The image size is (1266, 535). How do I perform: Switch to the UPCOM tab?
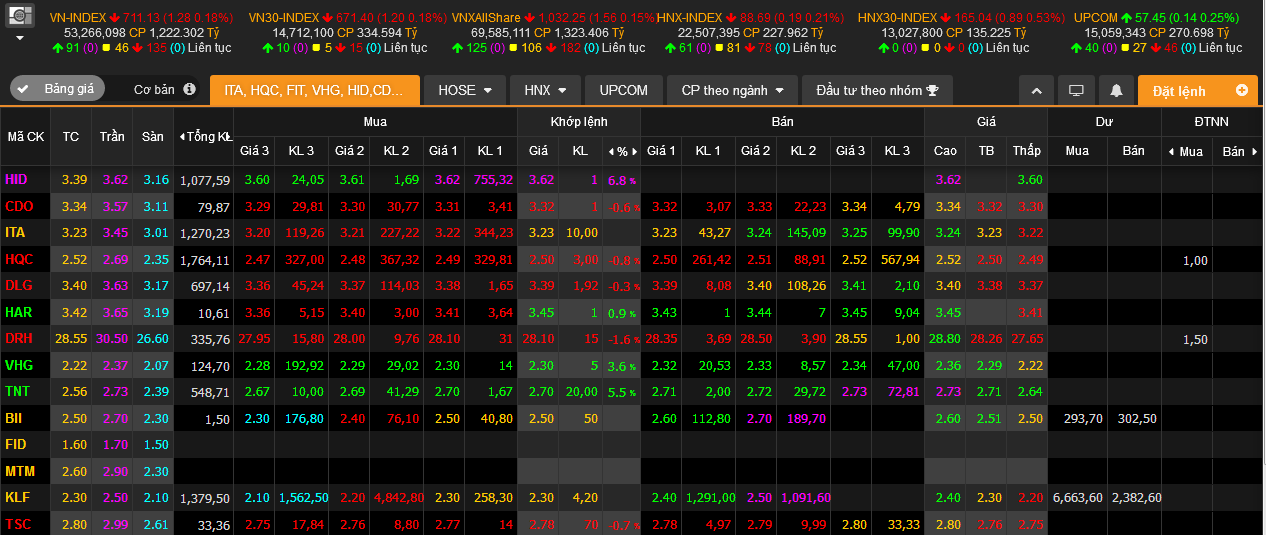624,90
